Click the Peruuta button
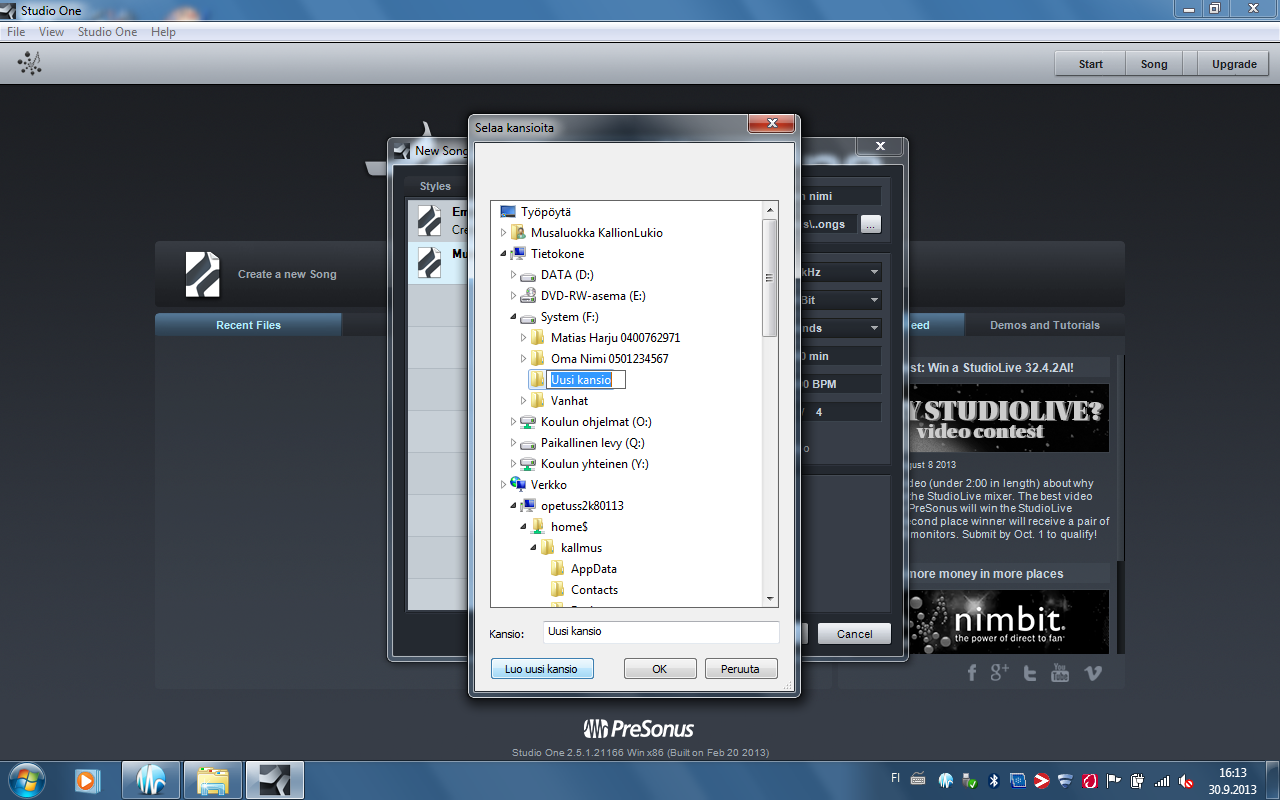The height and width of the screenshot is (800, 1280). [741, 669]
